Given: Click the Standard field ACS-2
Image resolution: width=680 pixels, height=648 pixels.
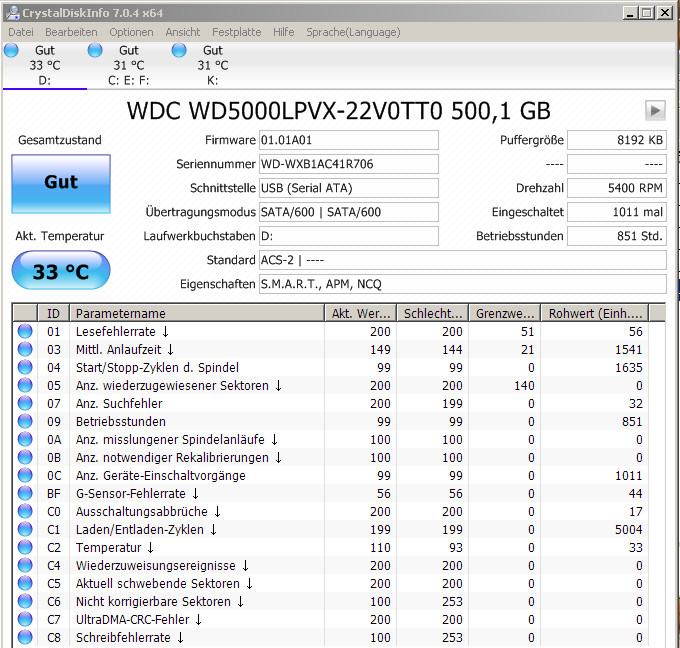Looking at the screenshot, I should click(463, 260).
